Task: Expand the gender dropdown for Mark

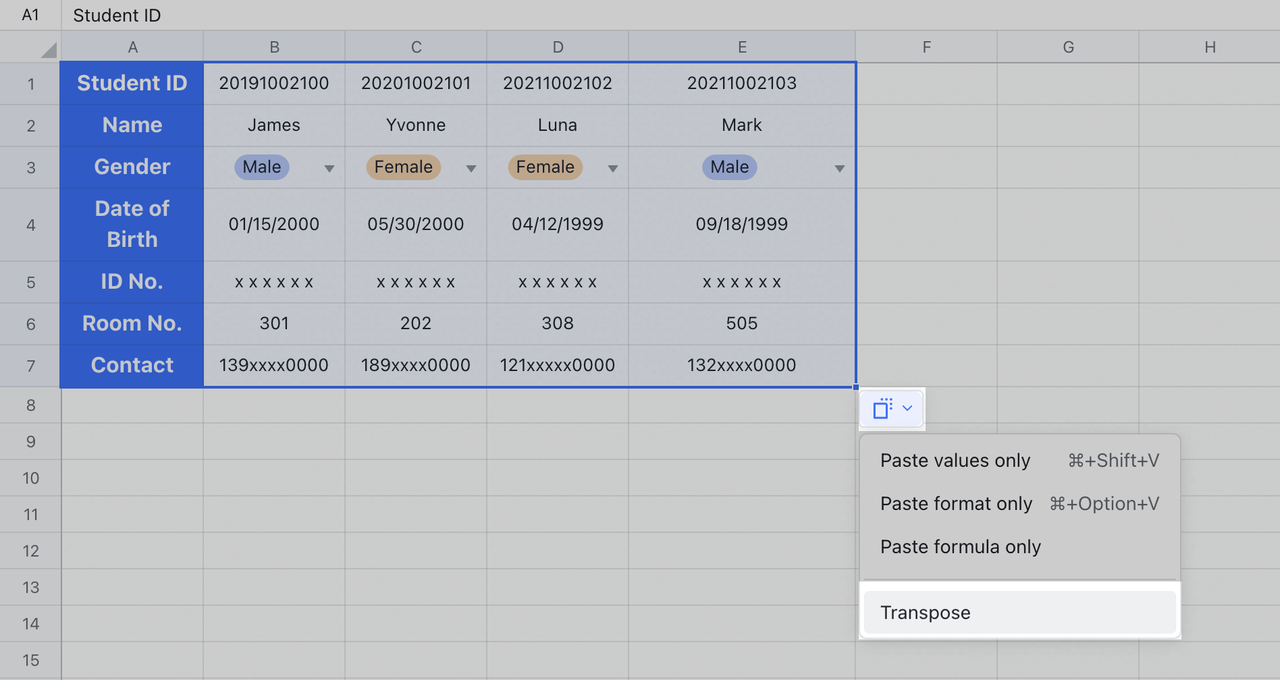Action: tap(840, 168)
